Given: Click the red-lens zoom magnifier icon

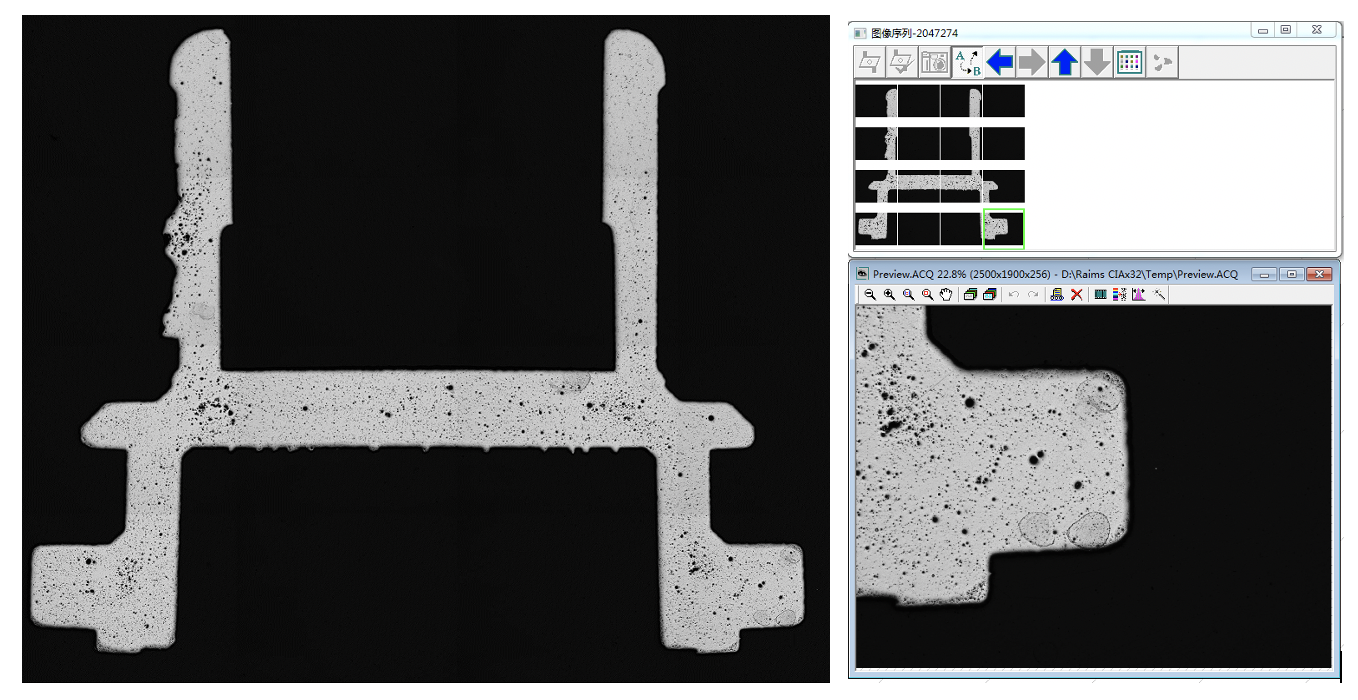Looking at the screenshot, I should click(x=927, y=294).
